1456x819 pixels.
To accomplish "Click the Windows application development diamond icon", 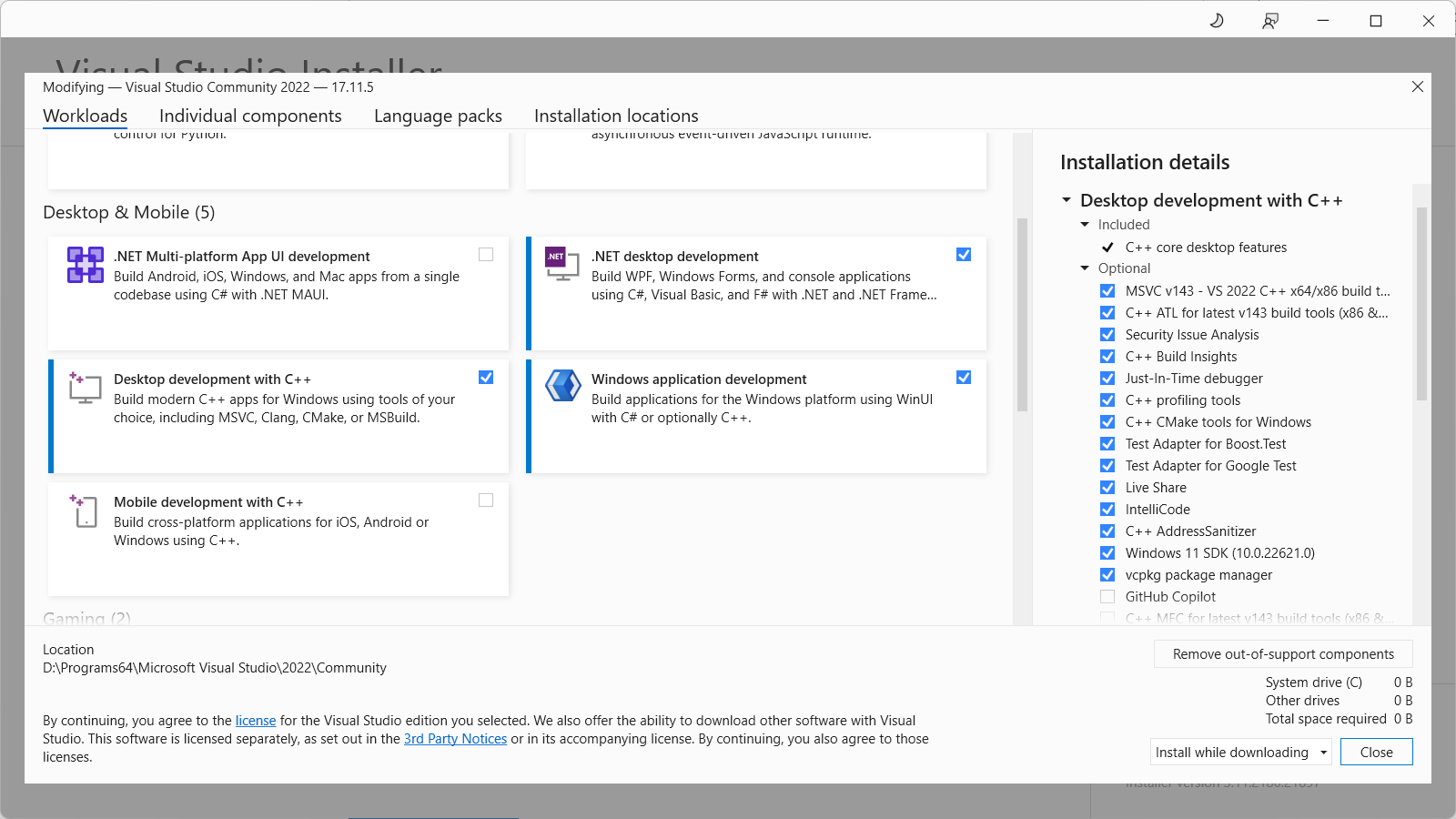I will [x=563, y=386].
